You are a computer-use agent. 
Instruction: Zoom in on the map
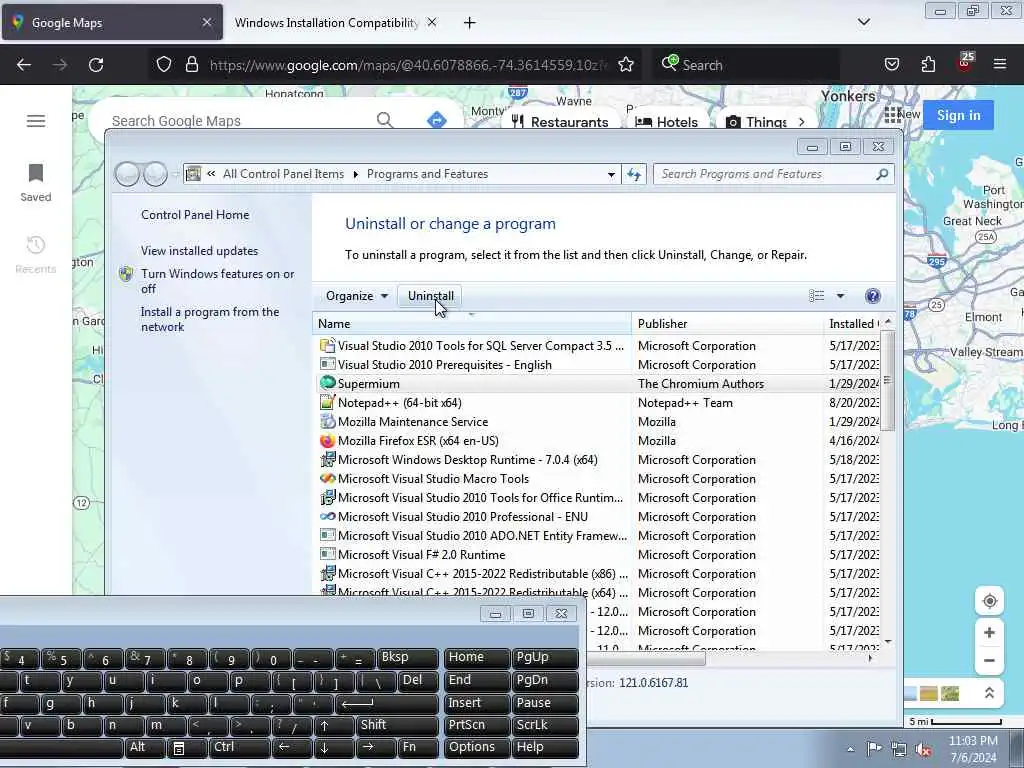[x=989, y=633]
